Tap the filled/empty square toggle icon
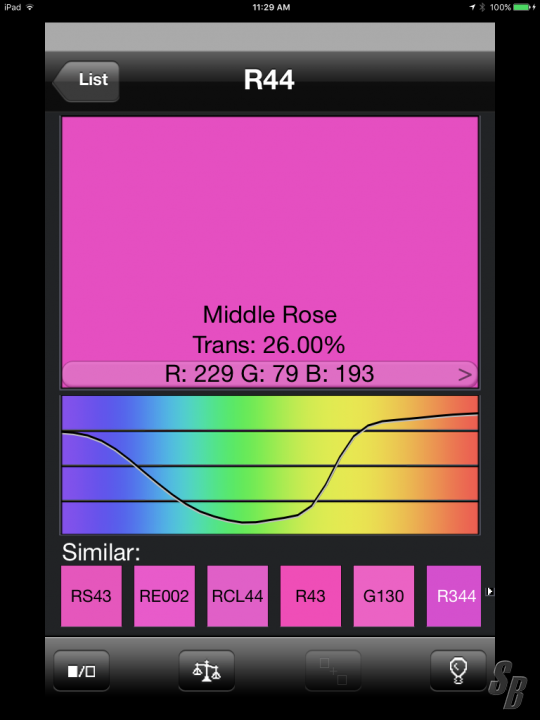Viewport: 540px width, 720px height. coord(81,671)
